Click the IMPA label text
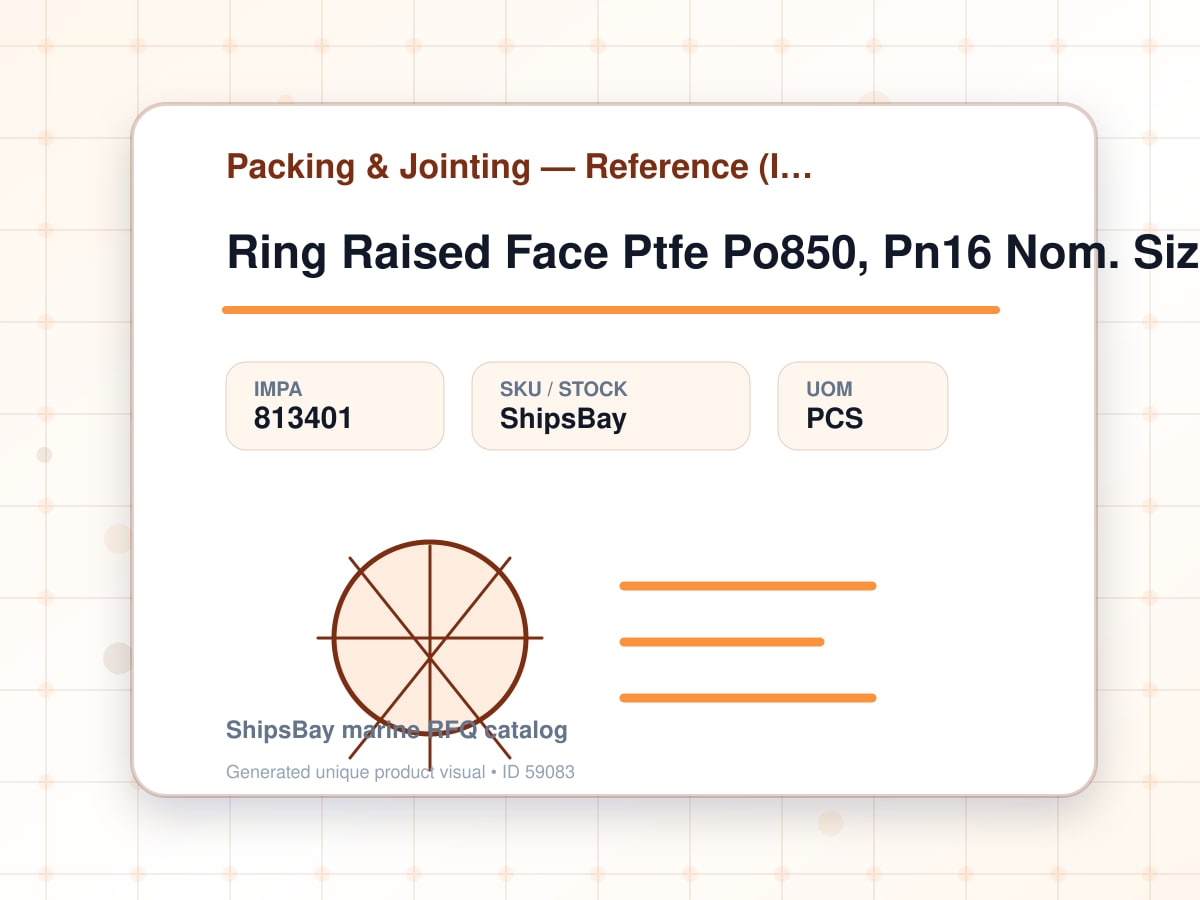 [x=278, y=389]
